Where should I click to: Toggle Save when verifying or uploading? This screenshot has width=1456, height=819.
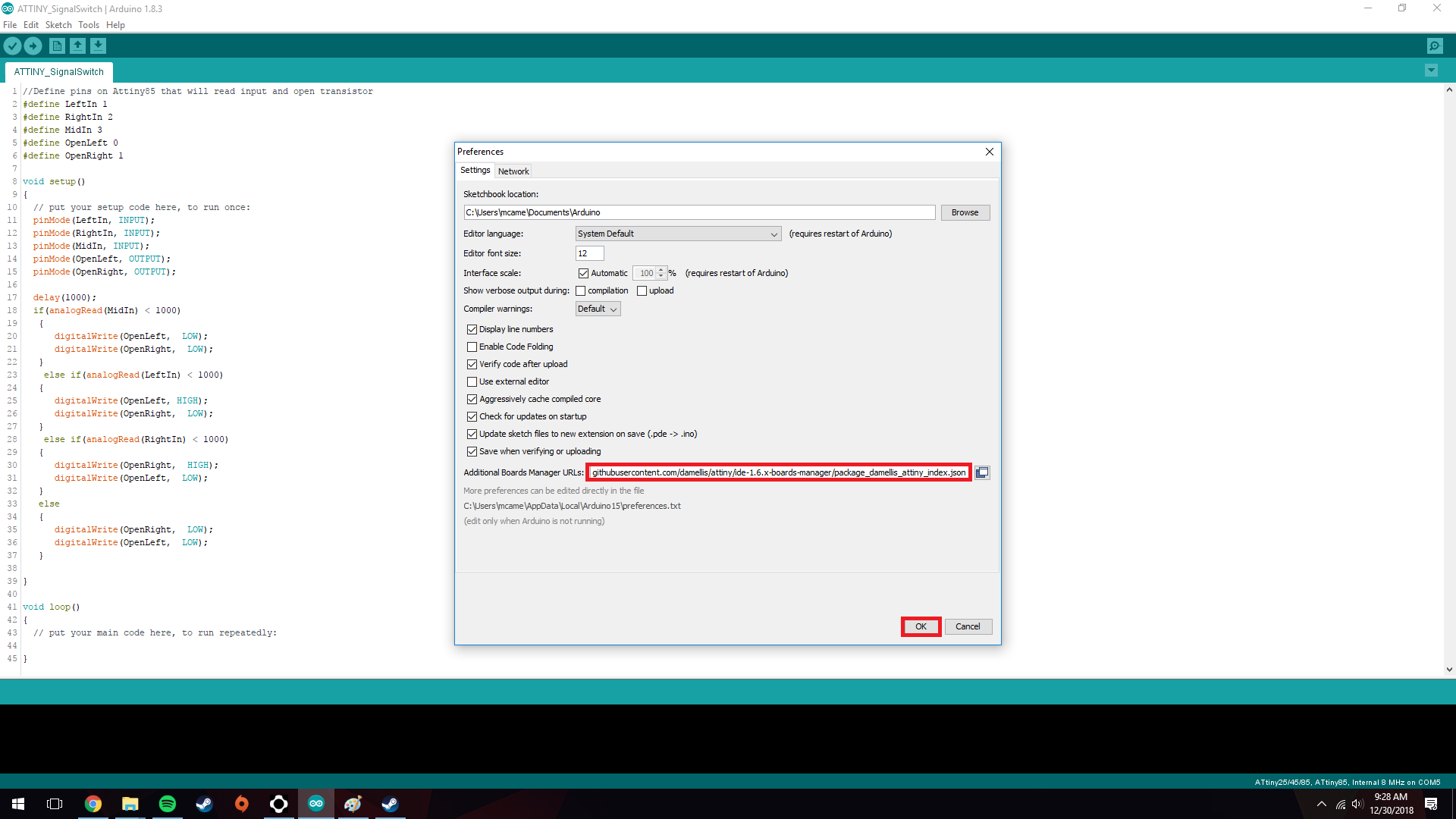[x=472, y=451]
